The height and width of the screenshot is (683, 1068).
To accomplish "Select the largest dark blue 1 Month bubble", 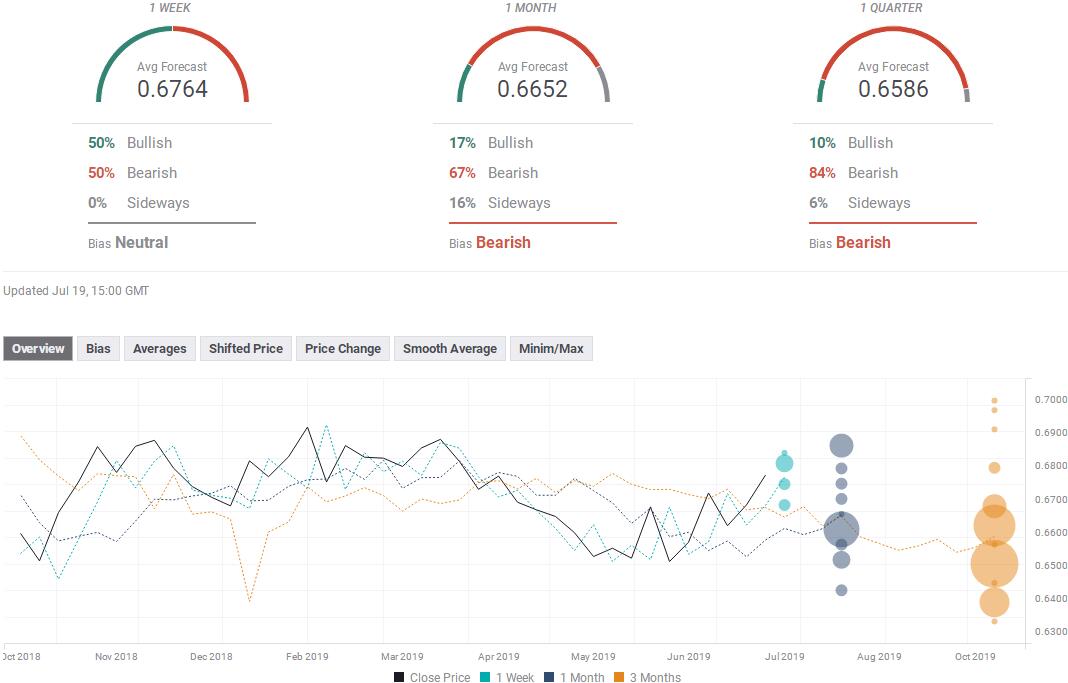I will 841,530.
